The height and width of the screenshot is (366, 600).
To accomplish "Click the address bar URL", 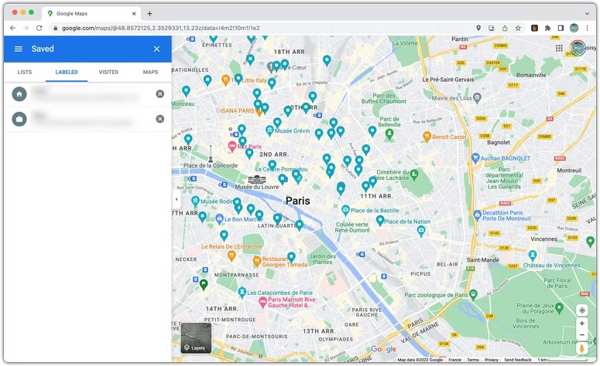I will click(x=161, y=28).
